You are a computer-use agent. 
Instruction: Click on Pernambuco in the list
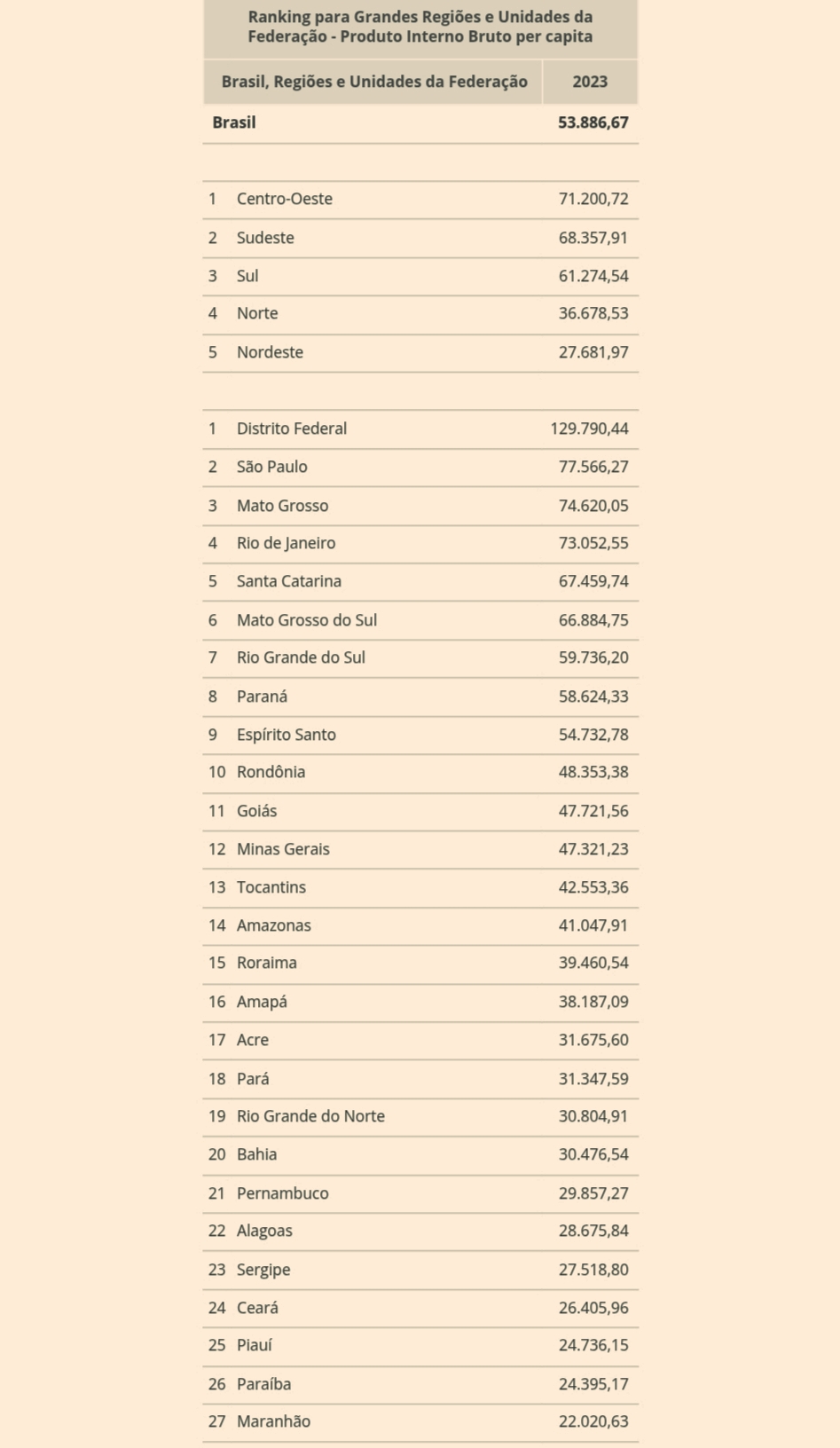(282, 1193)
